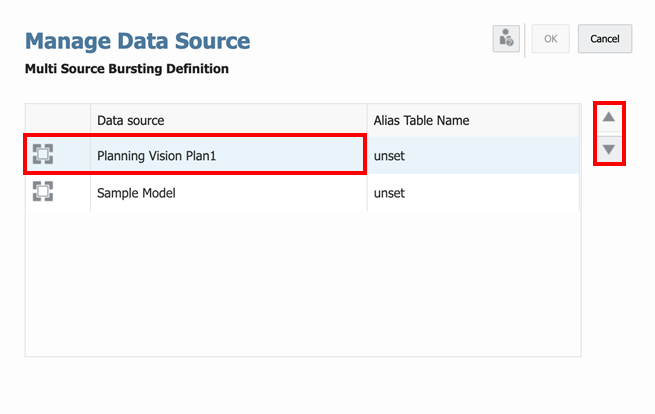Click the empty table area below Sample Model
The height and width of the screenshot is (414, 655).
300,280
